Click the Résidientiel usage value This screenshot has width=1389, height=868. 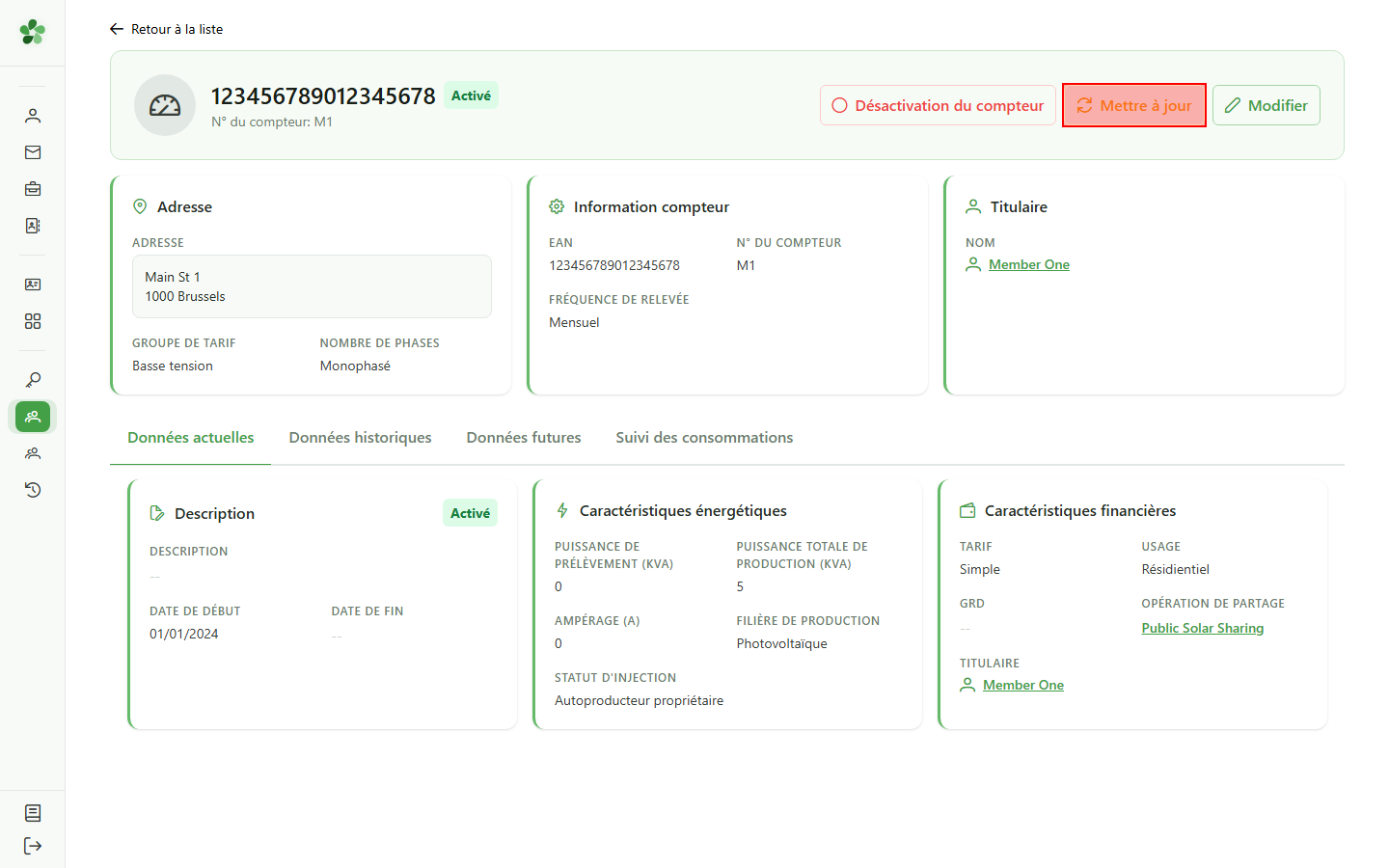pos(1176,569)
